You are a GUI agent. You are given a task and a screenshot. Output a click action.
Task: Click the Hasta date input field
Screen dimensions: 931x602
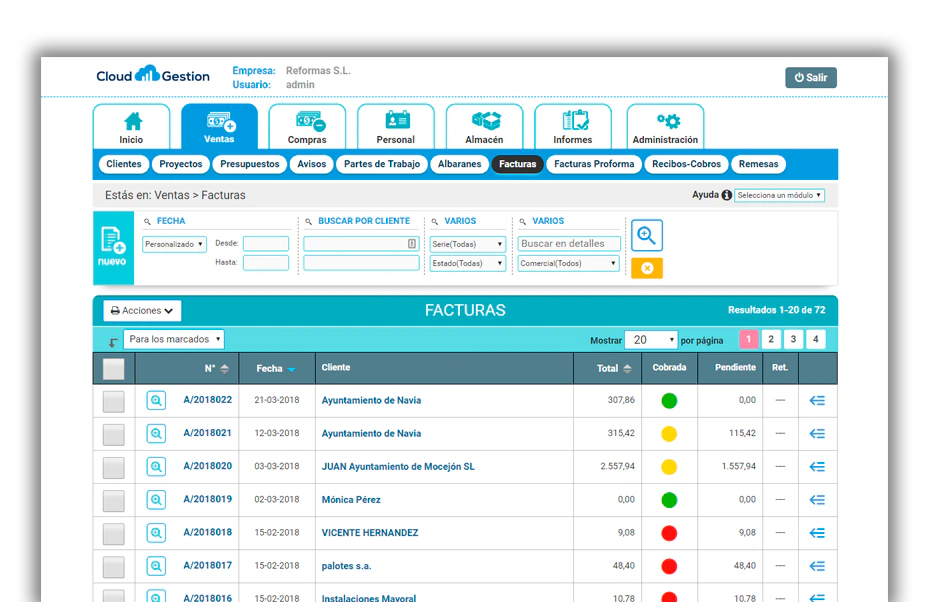tap(265, 262)
